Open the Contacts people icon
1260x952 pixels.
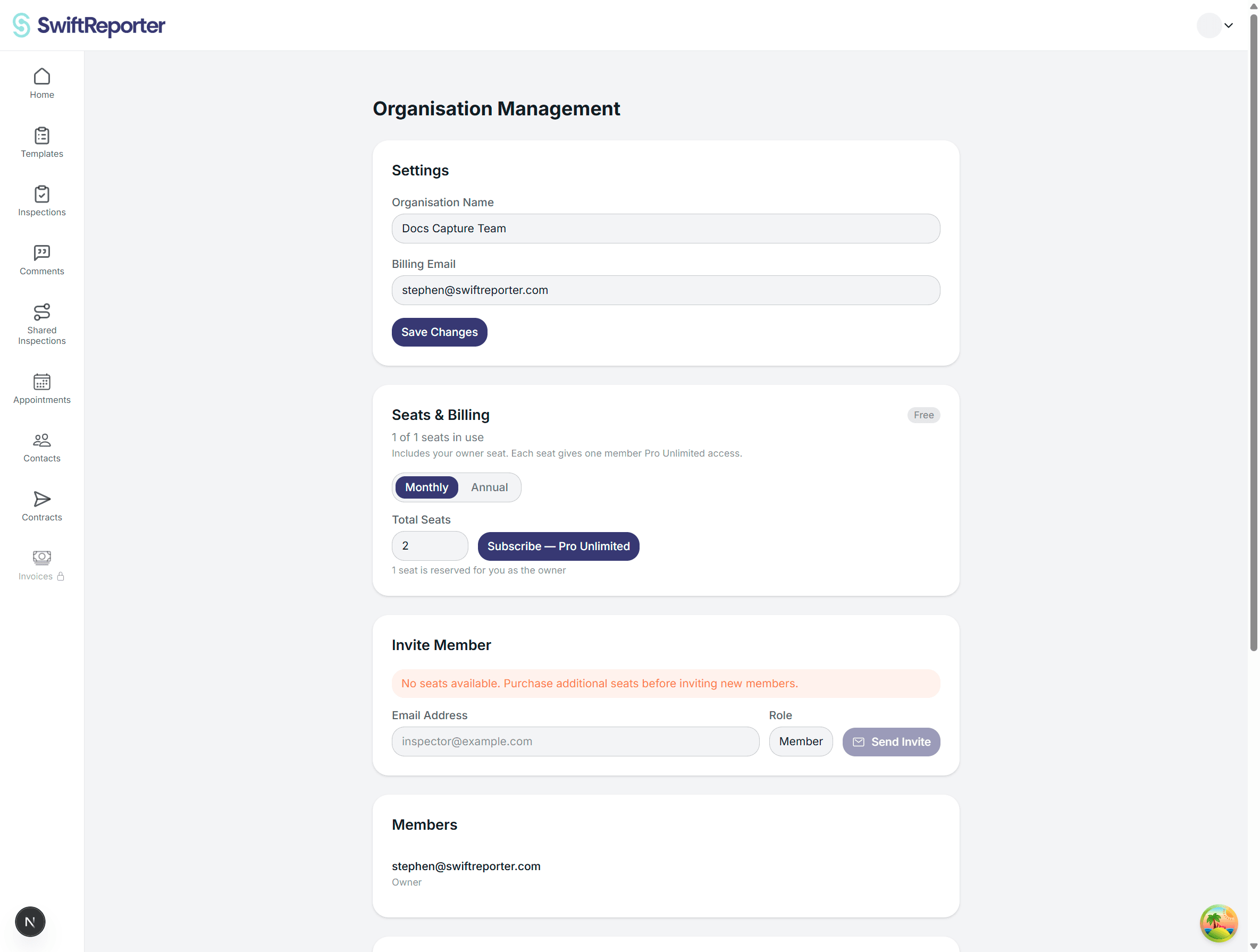coord(41,440)
